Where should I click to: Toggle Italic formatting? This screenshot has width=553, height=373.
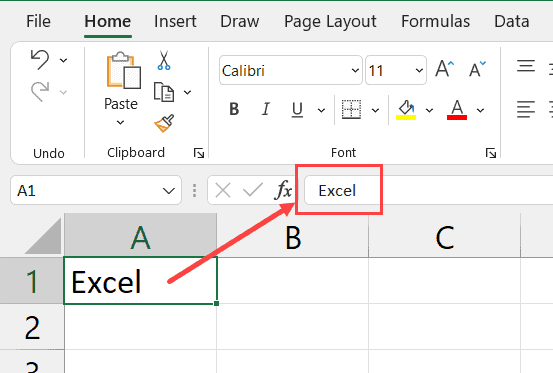click(266, 109)
